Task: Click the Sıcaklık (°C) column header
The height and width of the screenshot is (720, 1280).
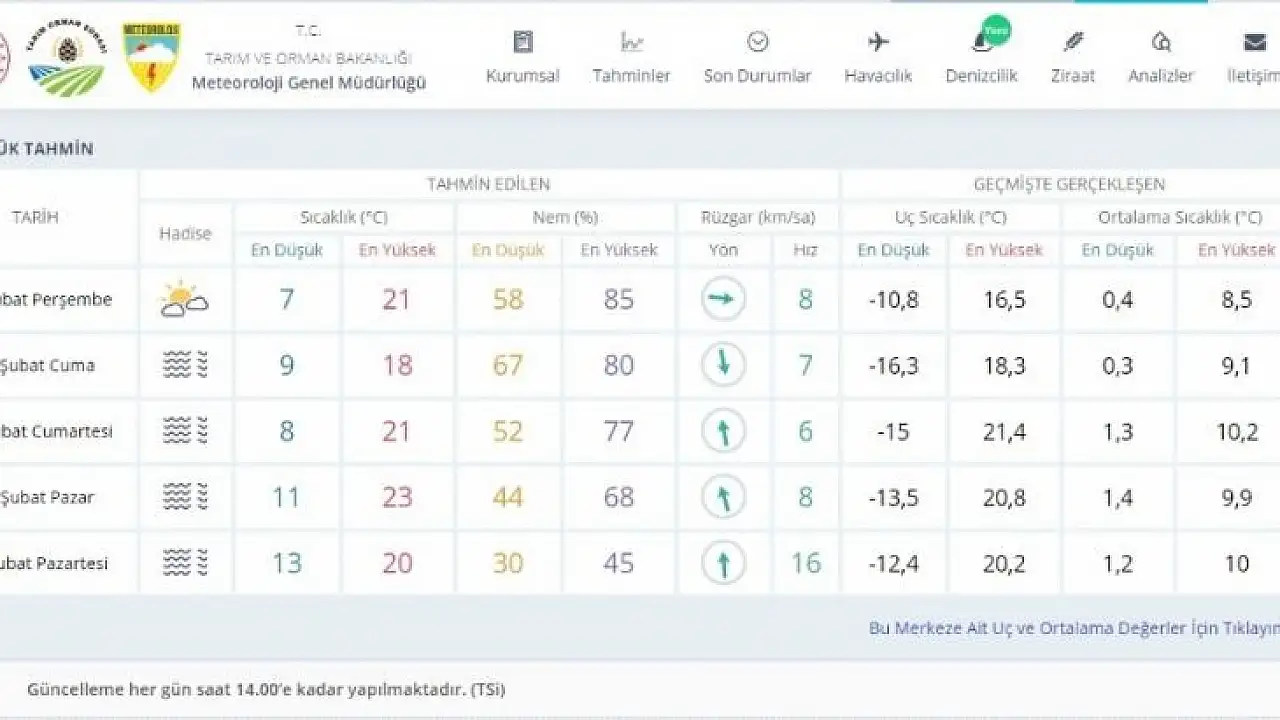Action: coord(344,217)
